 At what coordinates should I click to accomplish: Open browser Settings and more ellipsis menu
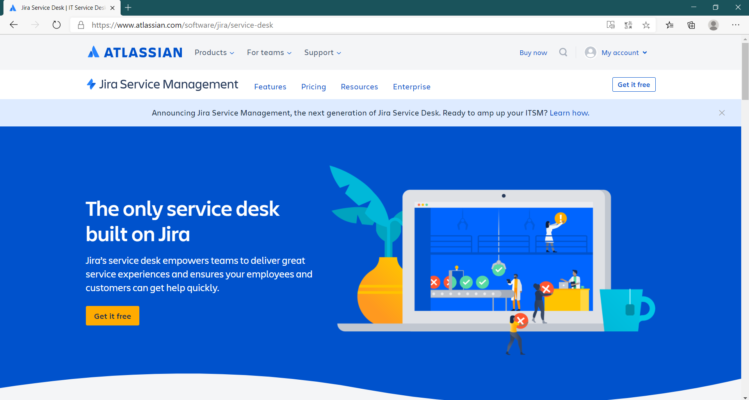pyautogui.click(x=735, y=25)
